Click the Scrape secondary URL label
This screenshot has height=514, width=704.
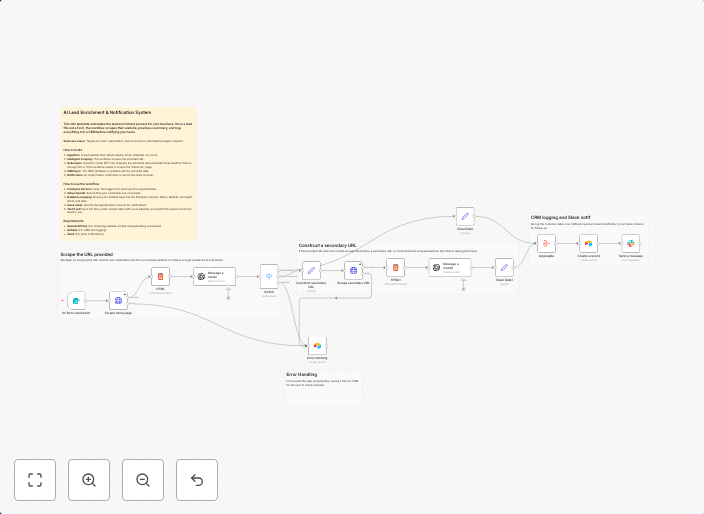(x=353, y=283)
